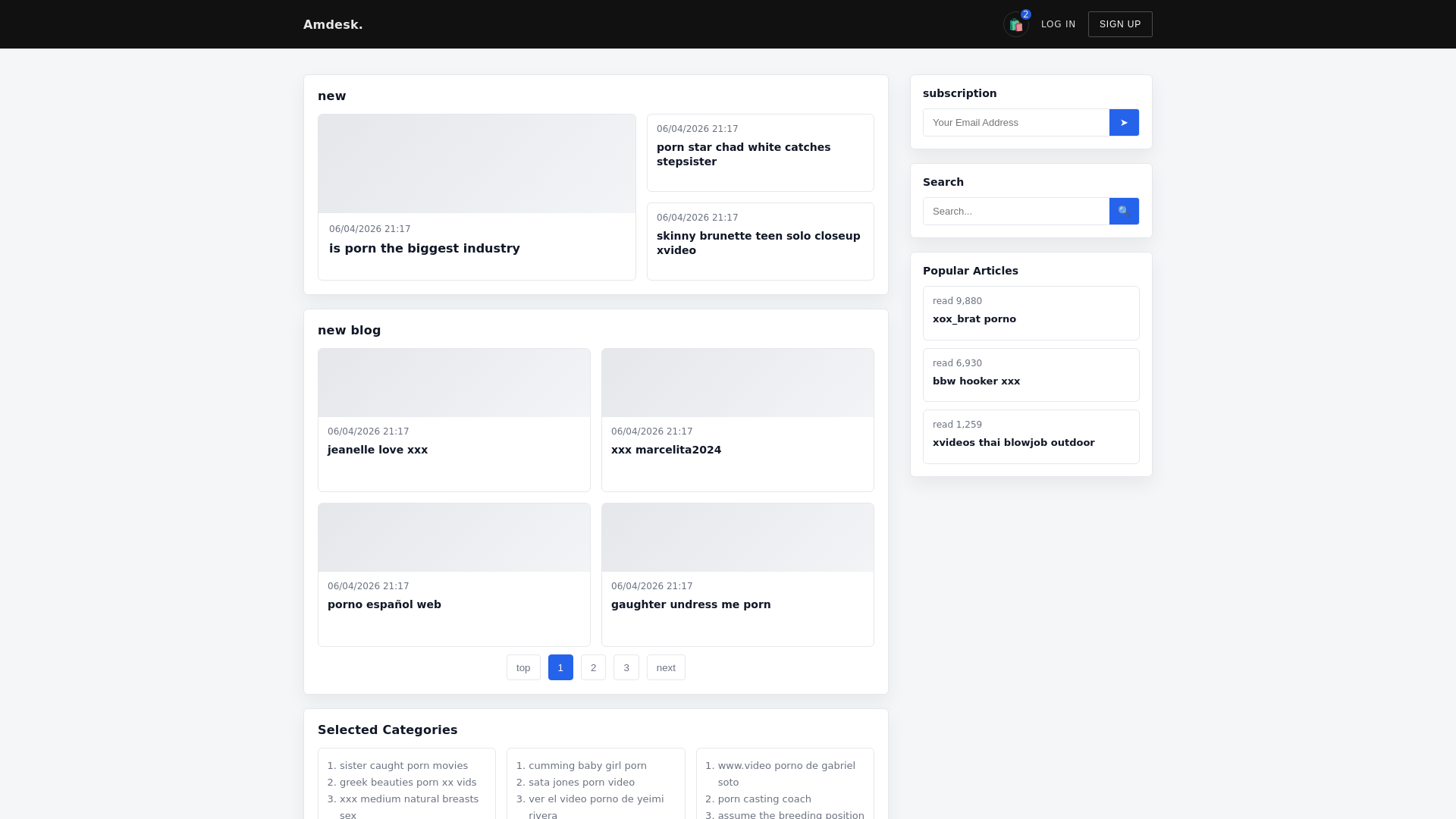Click the large featured thumbnail under new
Screen dimensions: 1456x819
coord(476,164)
